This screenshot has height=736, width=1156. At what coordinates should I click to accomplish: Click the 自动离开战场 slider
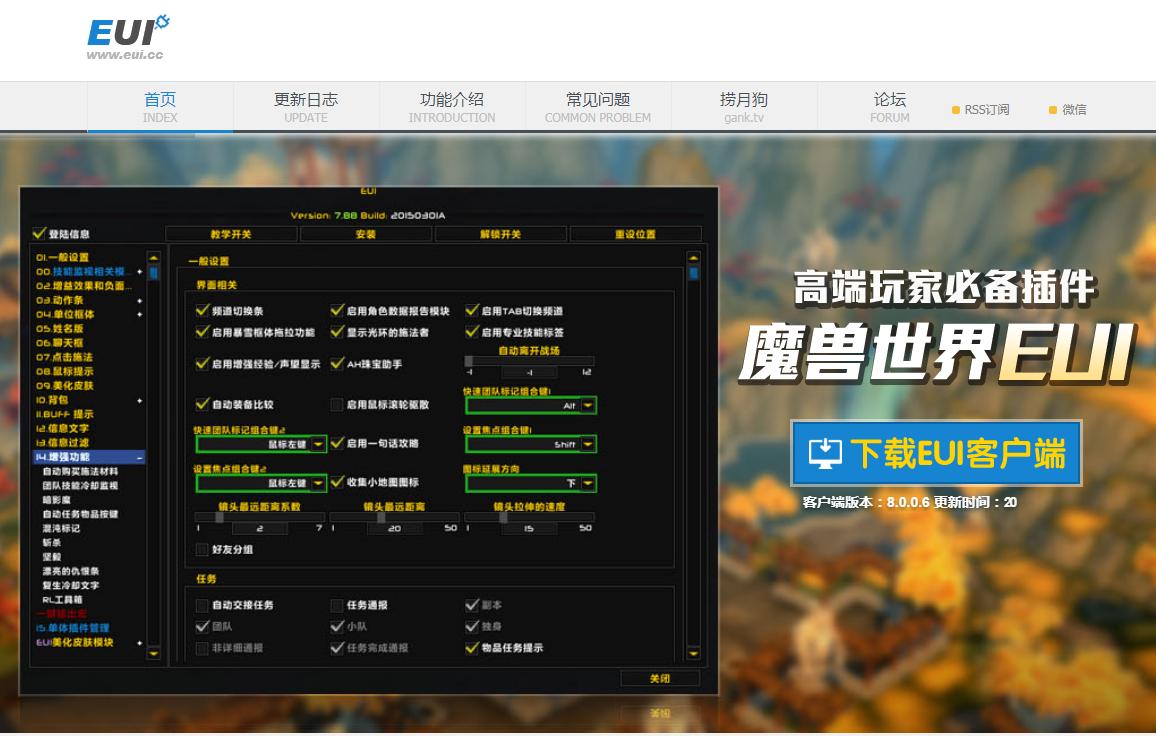pyautogui.click(x=529, y=361)
